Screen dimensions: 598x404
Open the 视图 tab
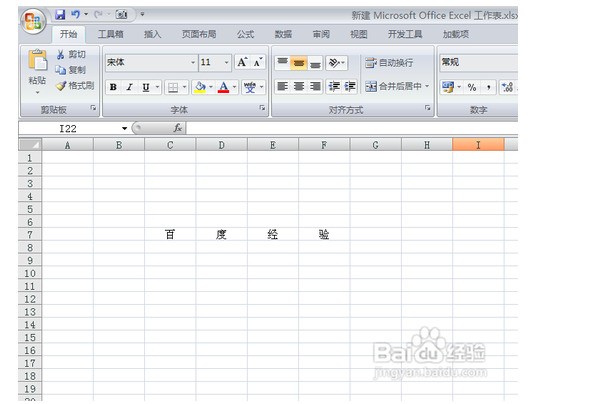click(359, 34)
